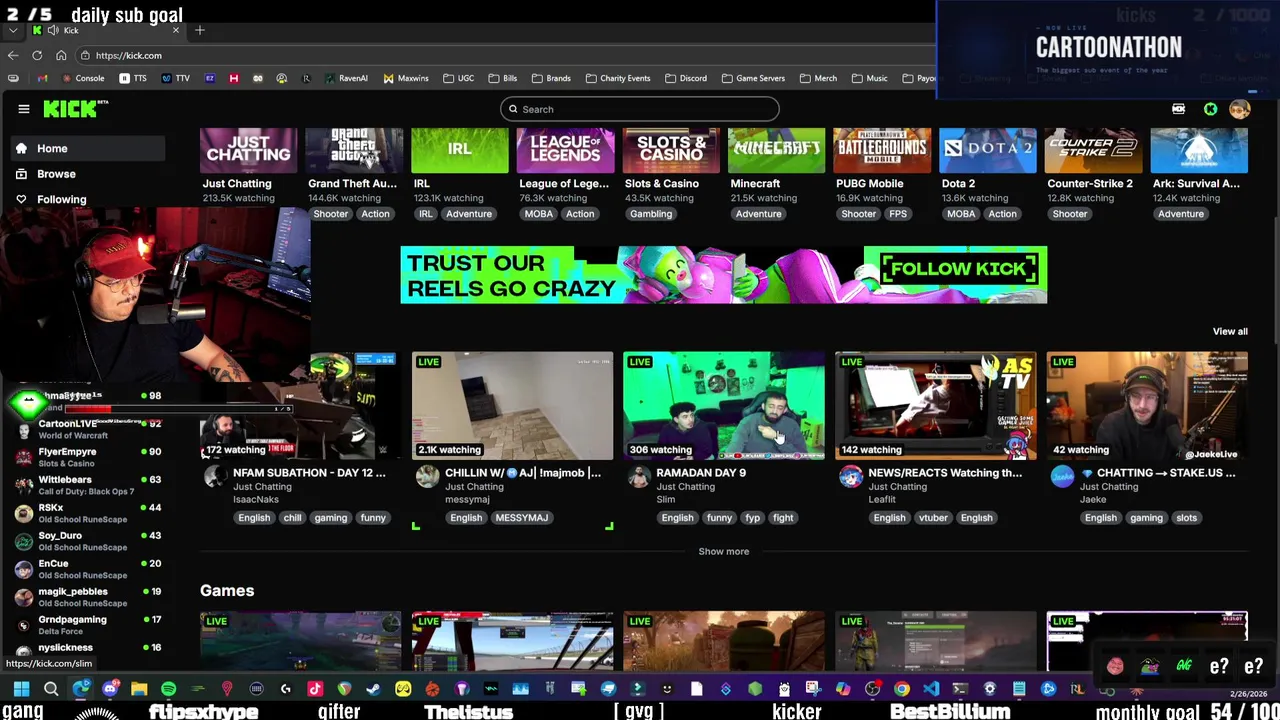The height and width of the screenshot is (720, 1280).
Task: Open the Gmail bookmark icon
Action: click(42, 78)
